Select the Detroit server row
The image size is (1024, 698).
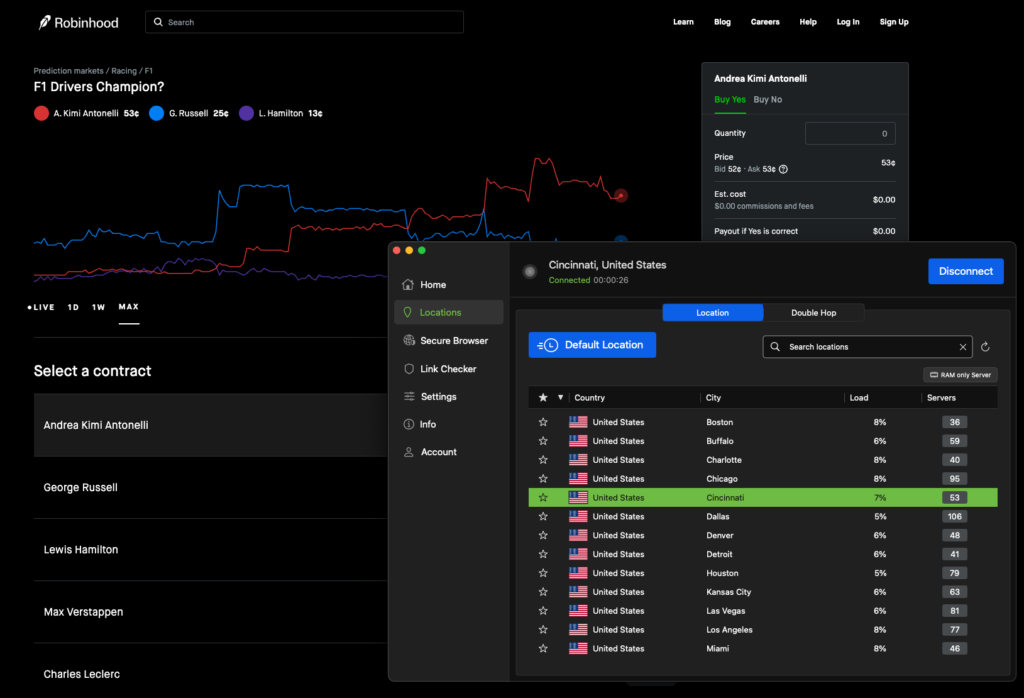[763, 554]
